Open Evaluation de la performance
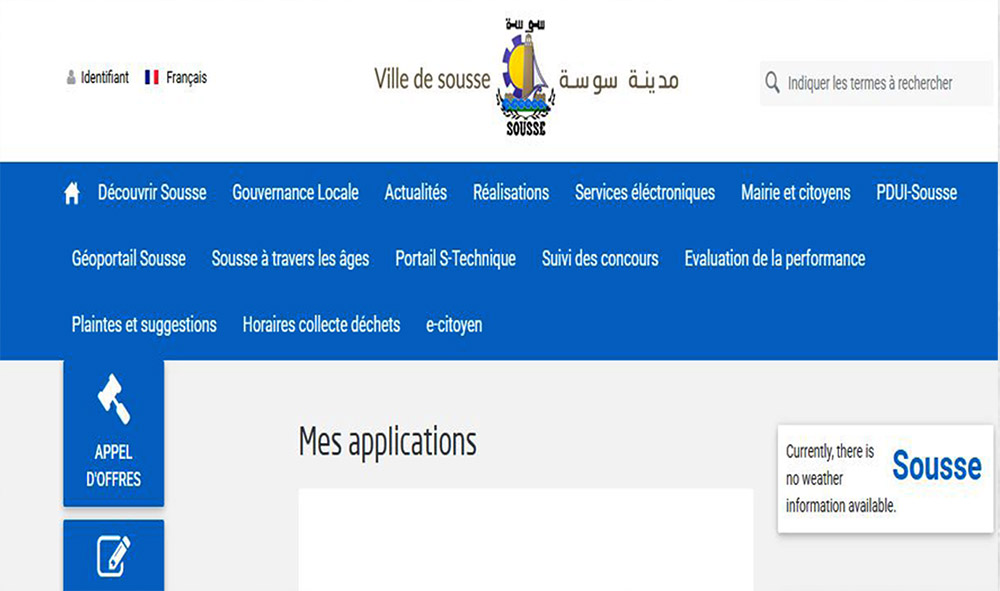The width and height of the screenshot is (1000, 591). point(775,259)
